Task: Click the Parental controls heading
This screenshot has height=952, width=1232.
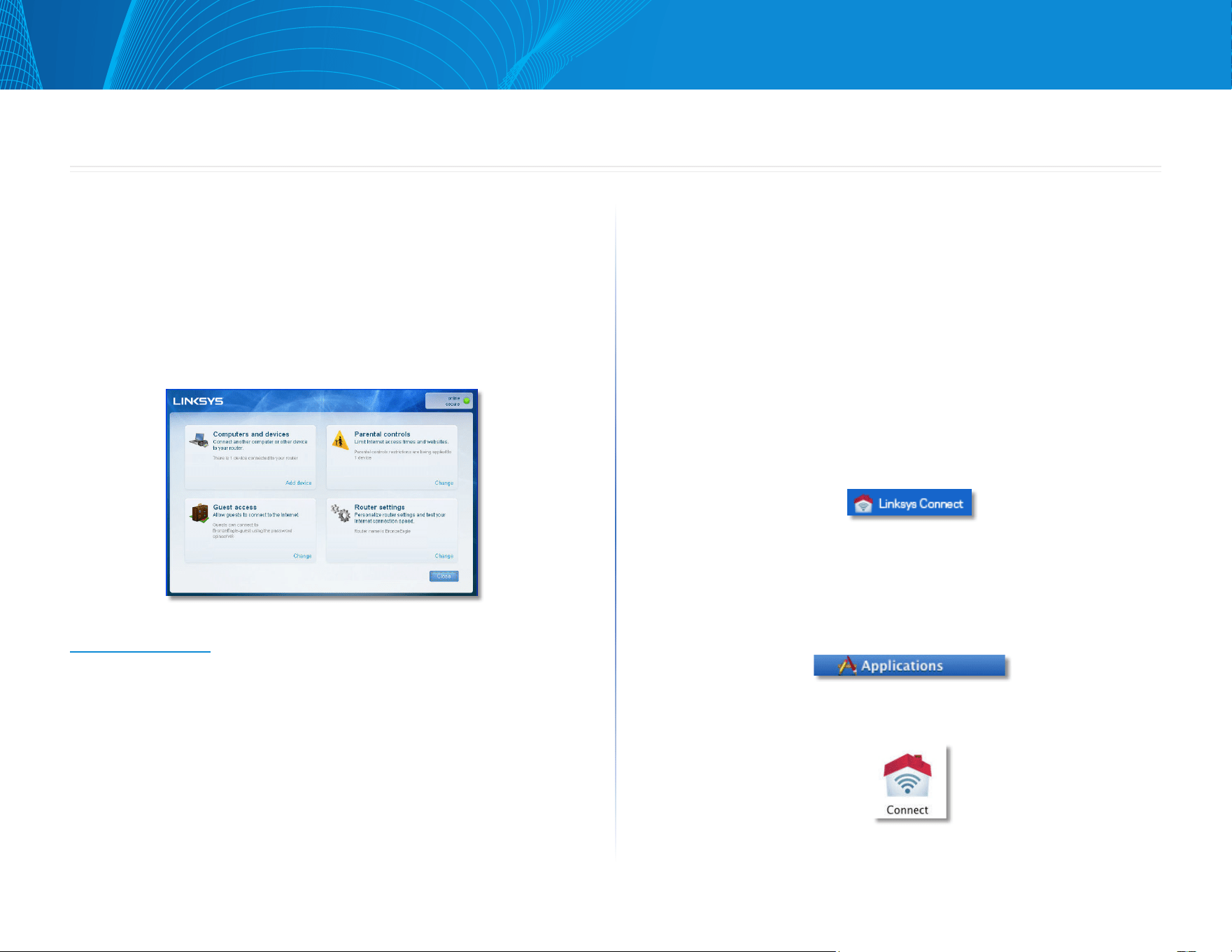Action: point(382,434)
